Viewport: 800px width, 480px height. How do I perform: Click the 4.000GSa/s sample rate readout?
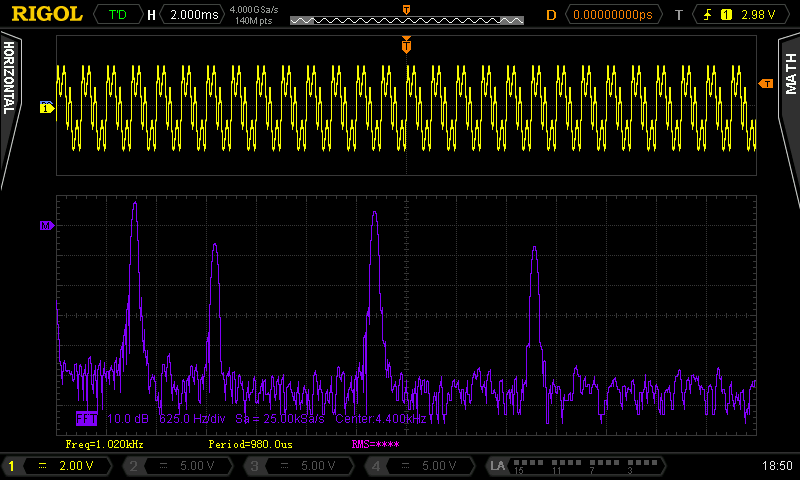pyautogui.click(x=254, y=9)
